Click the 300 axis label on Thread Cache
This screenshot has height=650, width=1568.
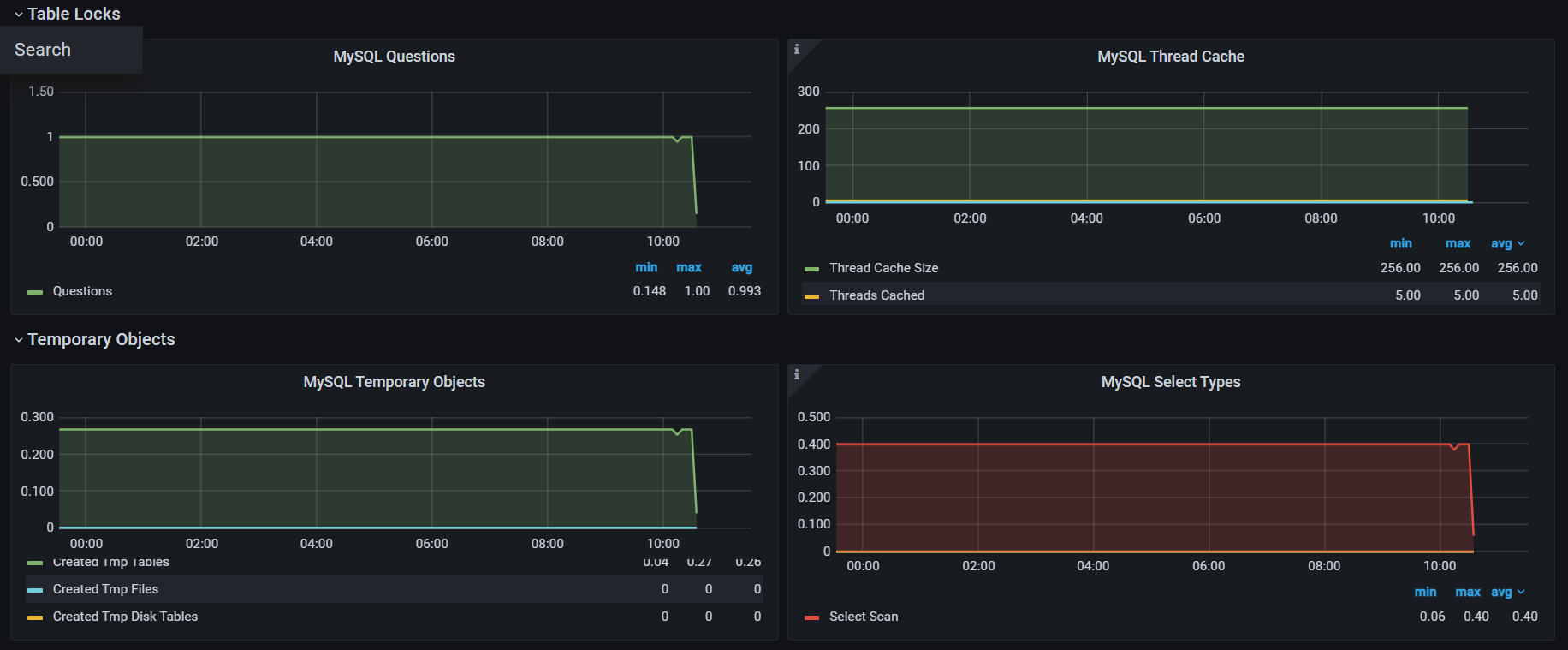[809, 92]
